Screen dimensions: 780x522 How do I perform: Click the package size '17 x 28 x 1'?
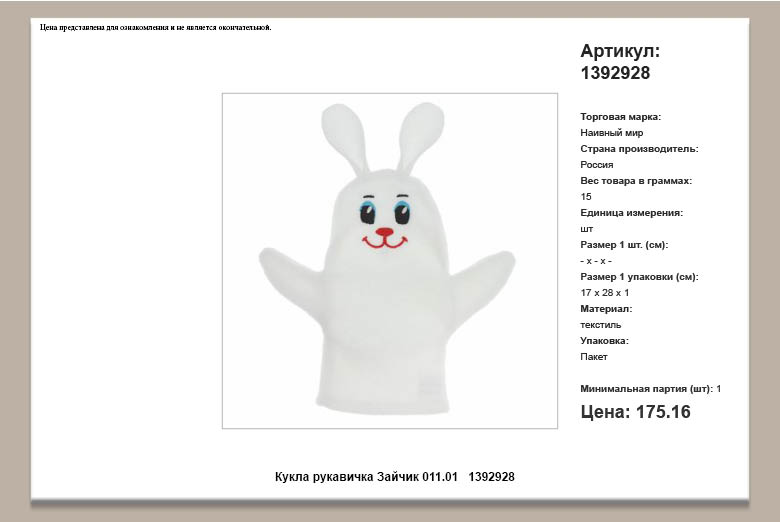coord(604,293)
